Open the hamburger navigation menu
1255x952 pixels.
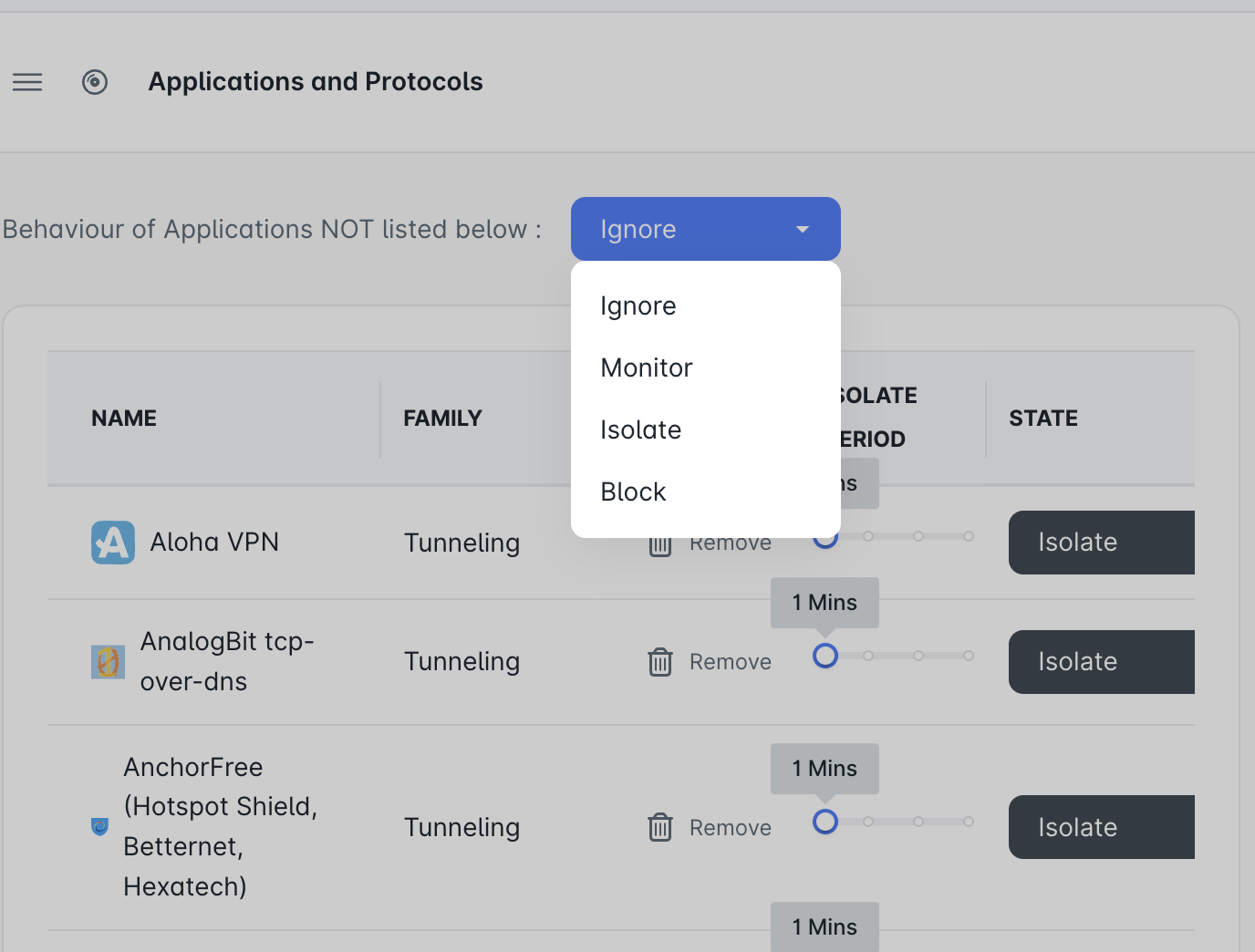(x=27, y=82)
